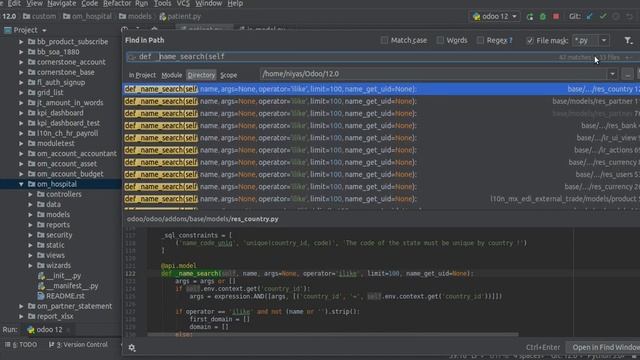640x360 pixels.
Task: Open the filter funnel in Find in Path
Action: (628, 40)
